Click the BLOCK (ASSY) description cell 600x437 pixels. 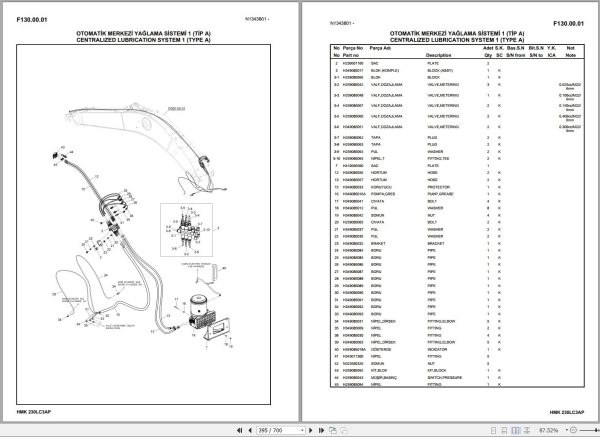tap(440, 70)
